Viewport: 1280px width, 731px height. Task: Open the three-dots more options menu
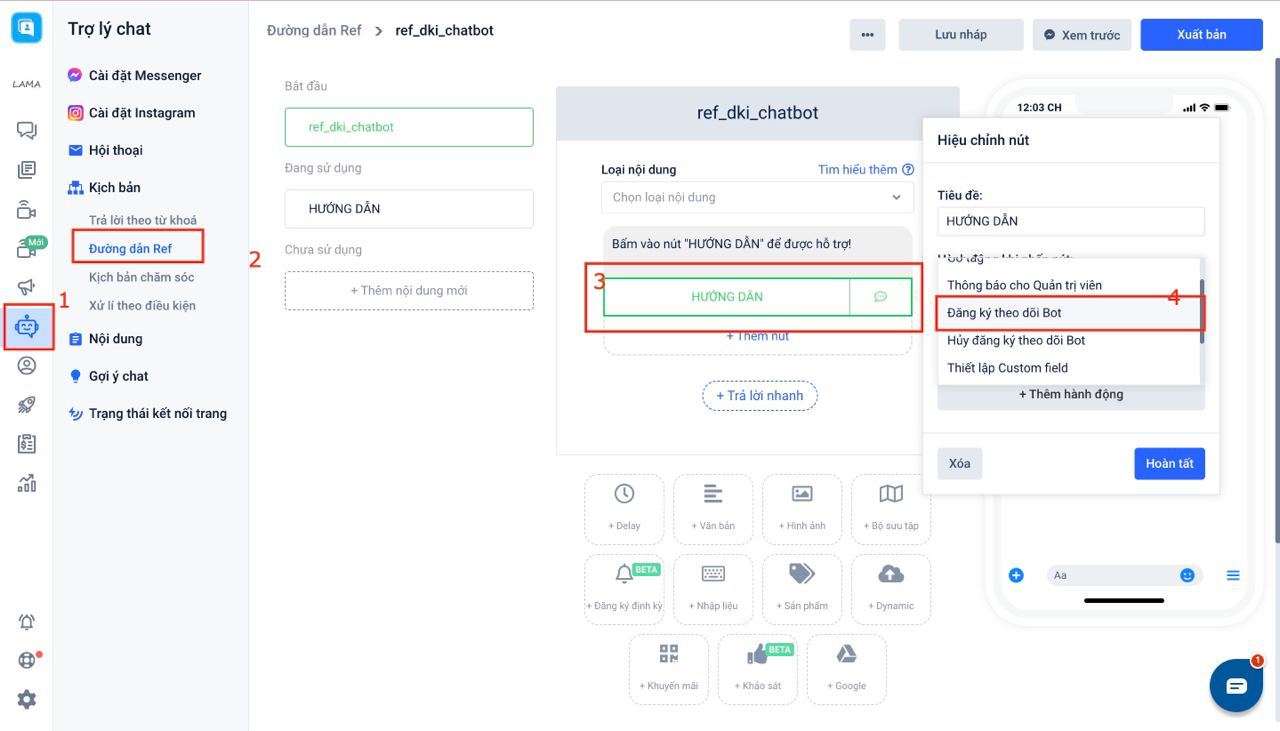(867, 35)
